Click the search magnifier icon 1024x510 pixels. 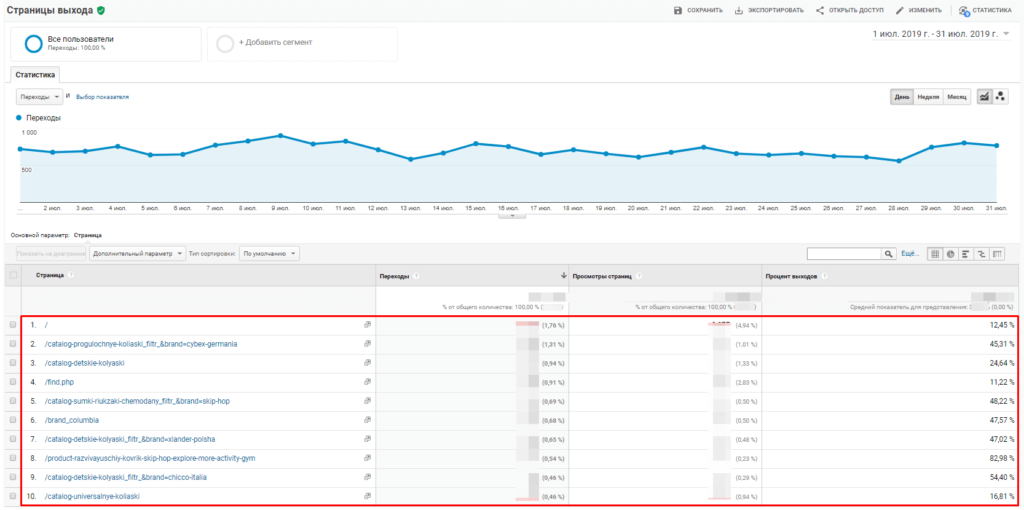click(x=888, y=254)
